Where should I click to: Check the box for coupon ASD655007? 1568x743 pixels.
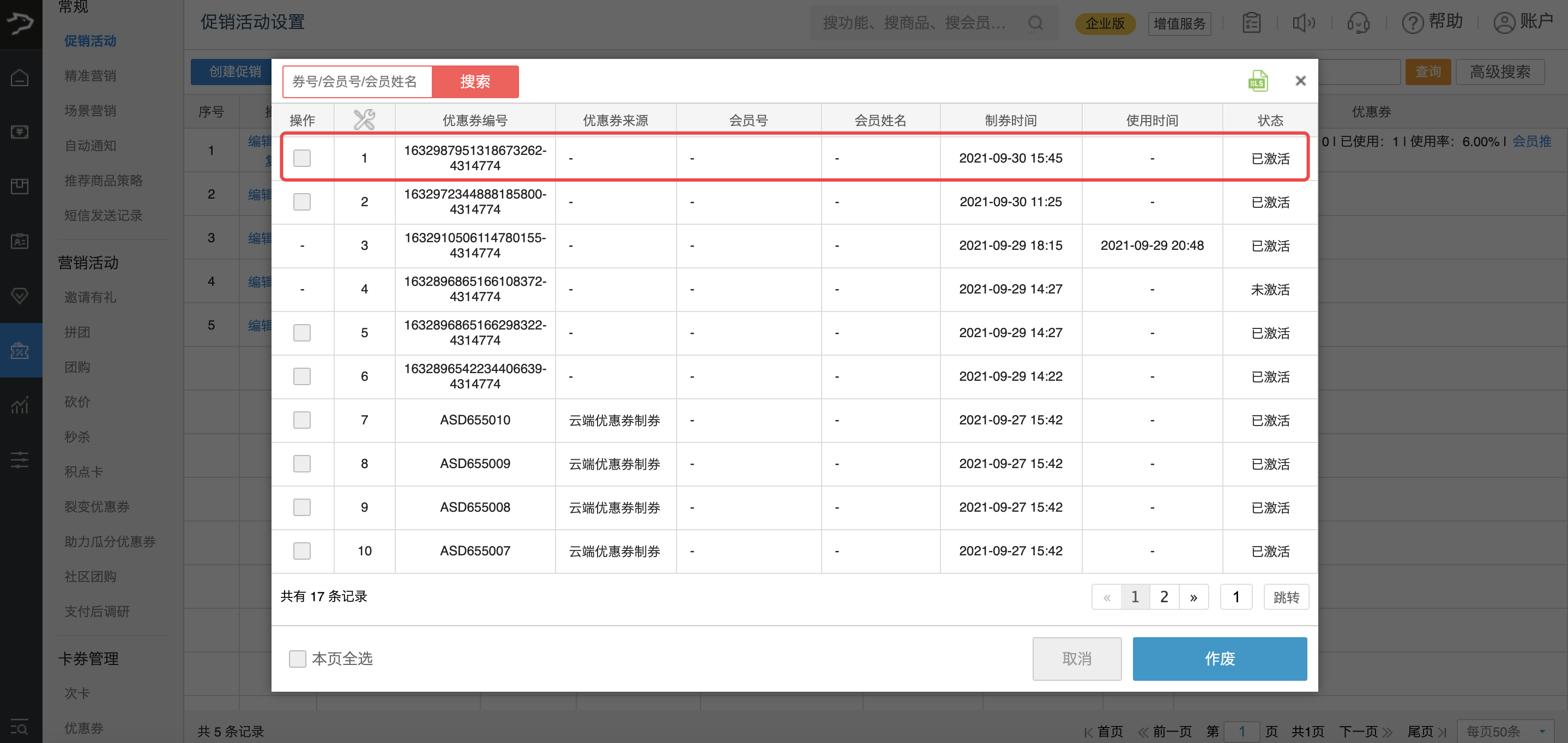point(302,550)
